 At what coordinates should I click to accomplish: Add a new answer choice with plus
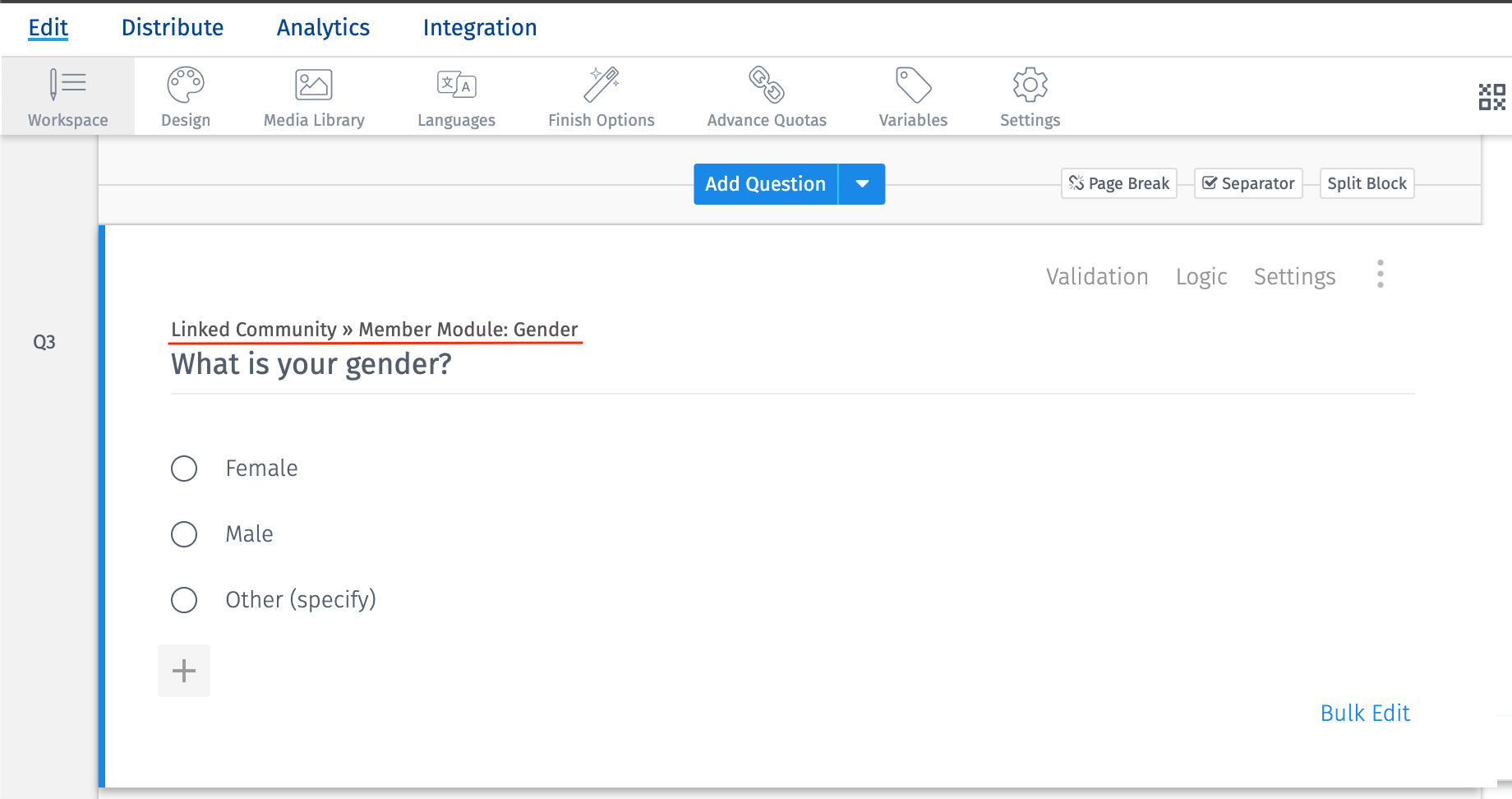pos(183,670)
